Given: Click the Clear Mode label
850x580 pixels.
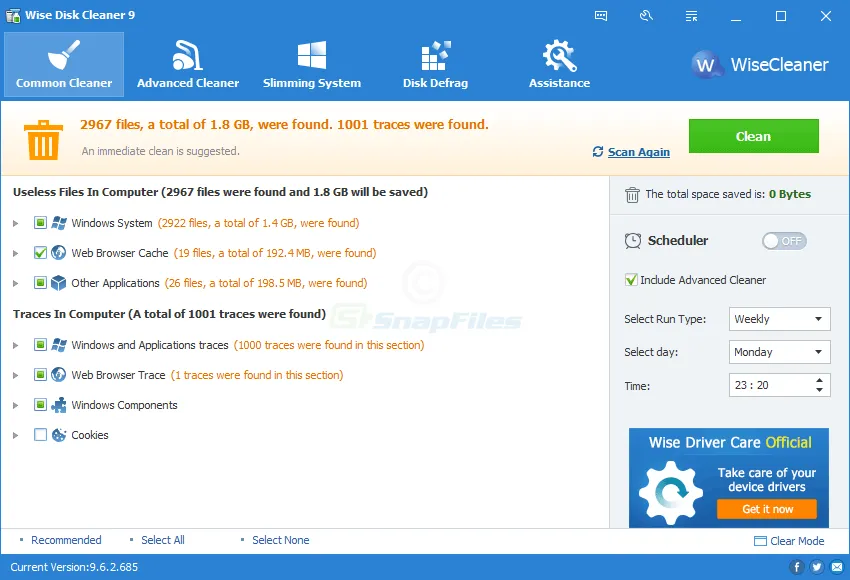Looking at the screenshot, I should tap(797, 541).
